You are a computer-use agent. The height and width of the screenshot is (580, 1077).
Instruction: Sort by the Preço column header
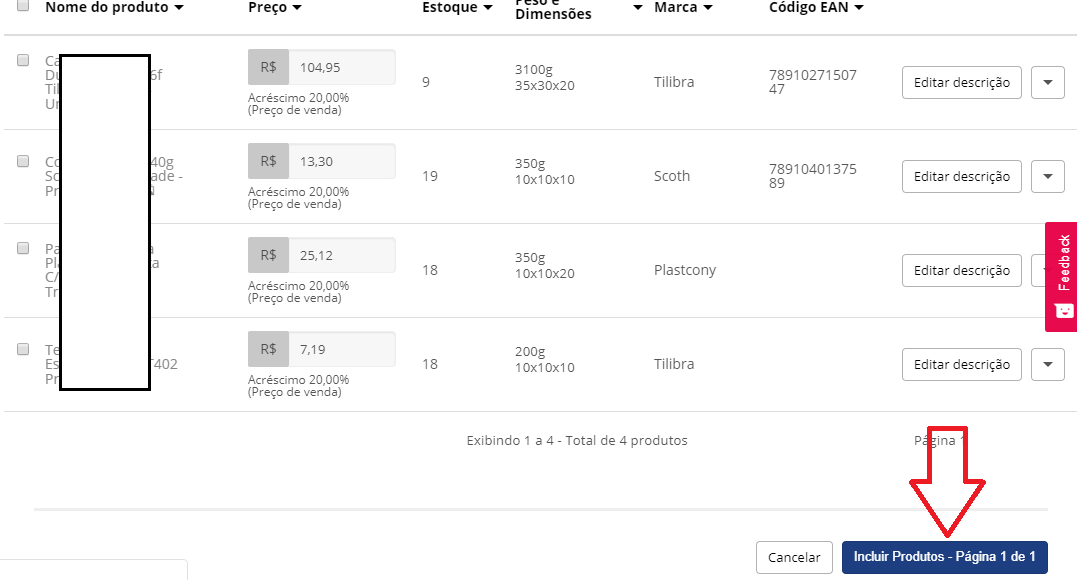(275, 7)
